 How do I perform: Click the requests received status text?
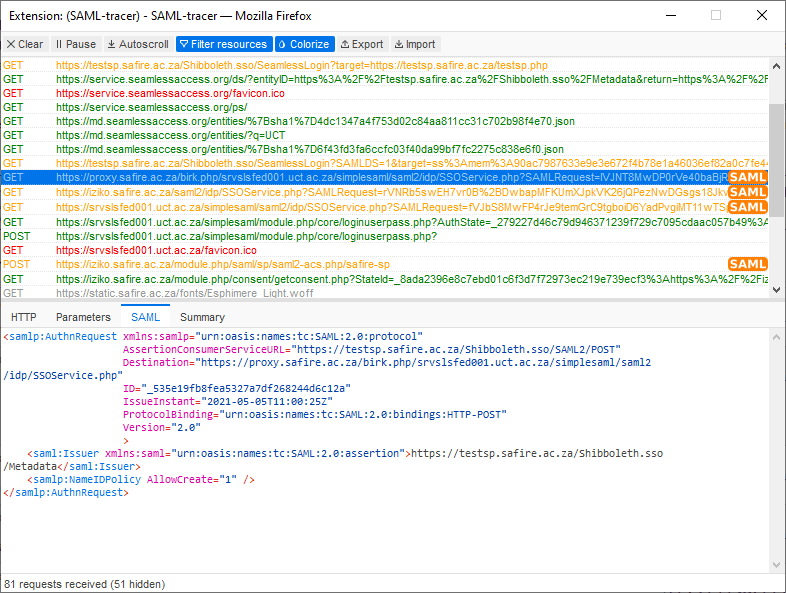pyautogui.click(x=85, y=584)
